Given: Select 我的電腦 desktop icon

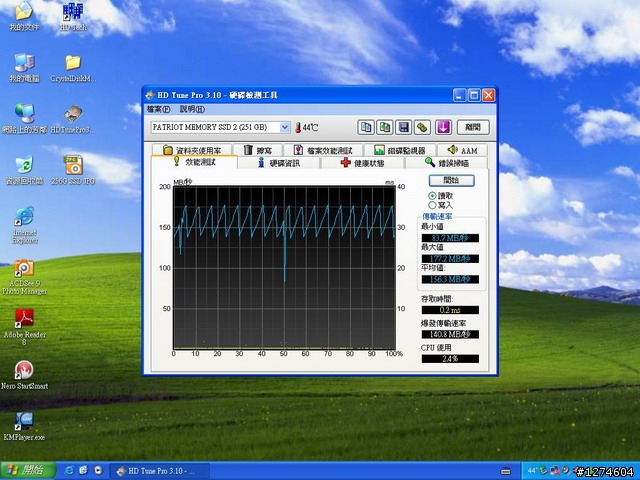Looking at the screenshot, I should (24, 68).
